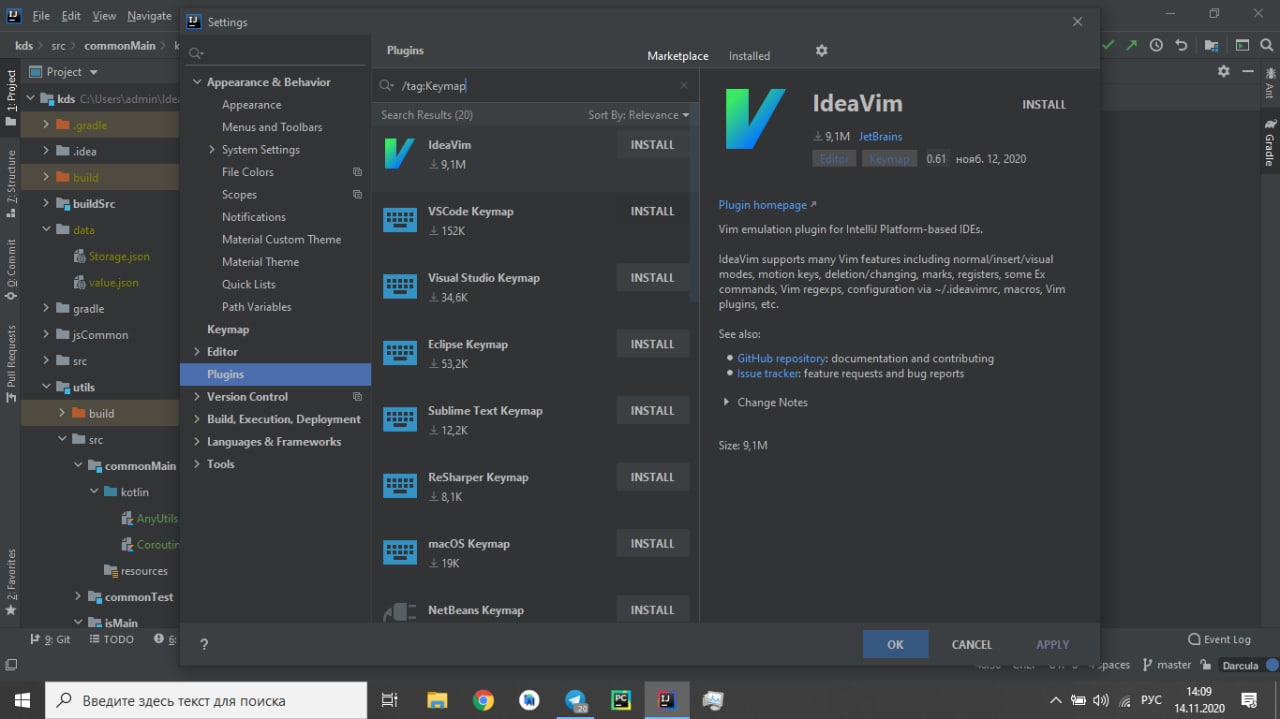Viewport: 1280px width, 719px height.
Task: Select the IdeaVim plugin logo in results list
Action: point(400,154)
